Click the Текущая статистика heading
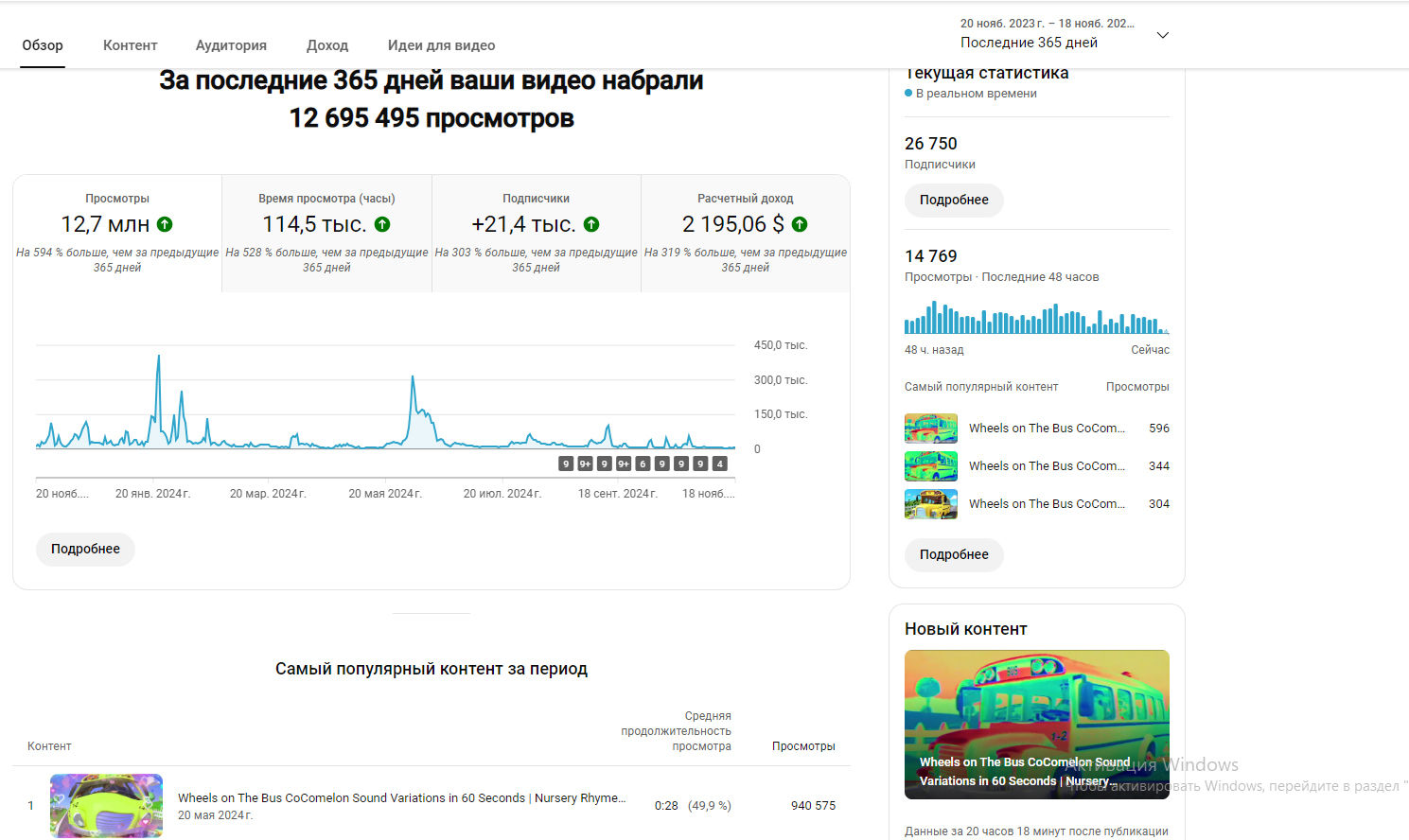This screenshot has height=840, width=1409. [x=987, y=73]
